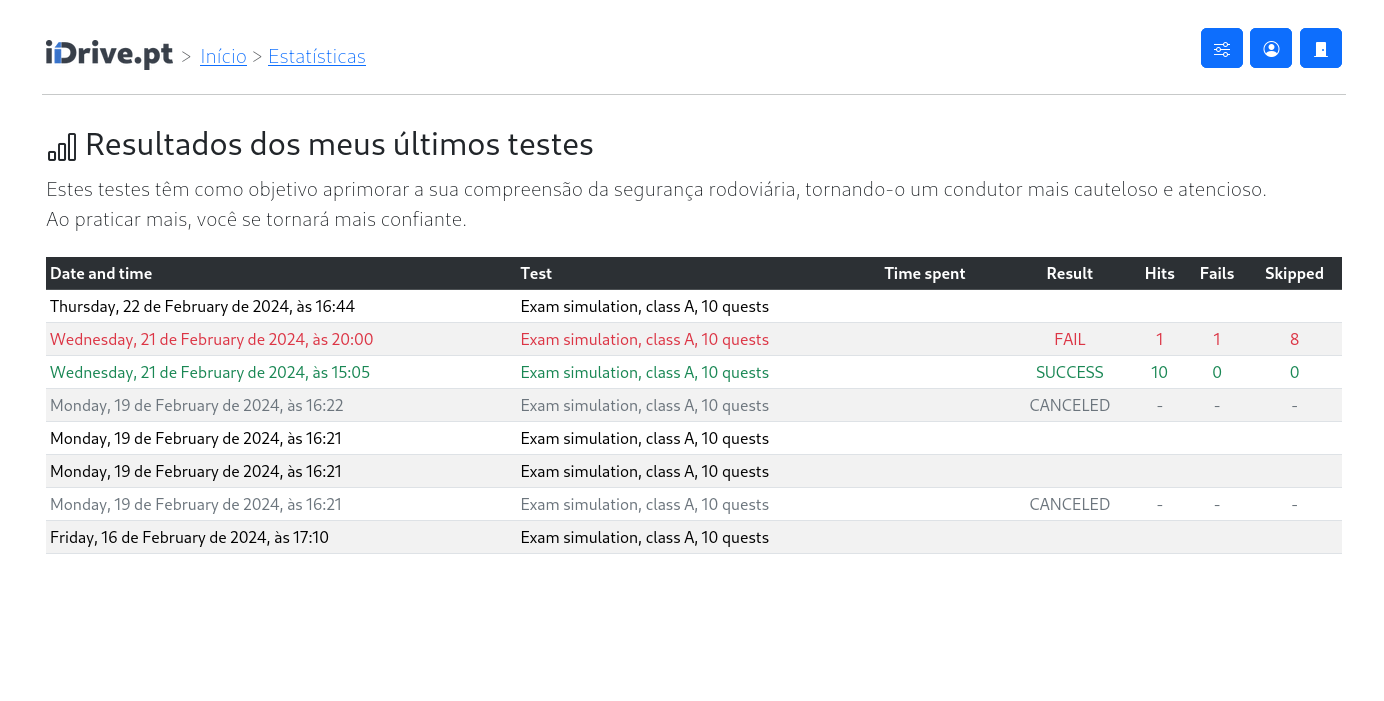Go to Início breadcrumb link
Screen dimensions: 1384x701
[223, 57]
